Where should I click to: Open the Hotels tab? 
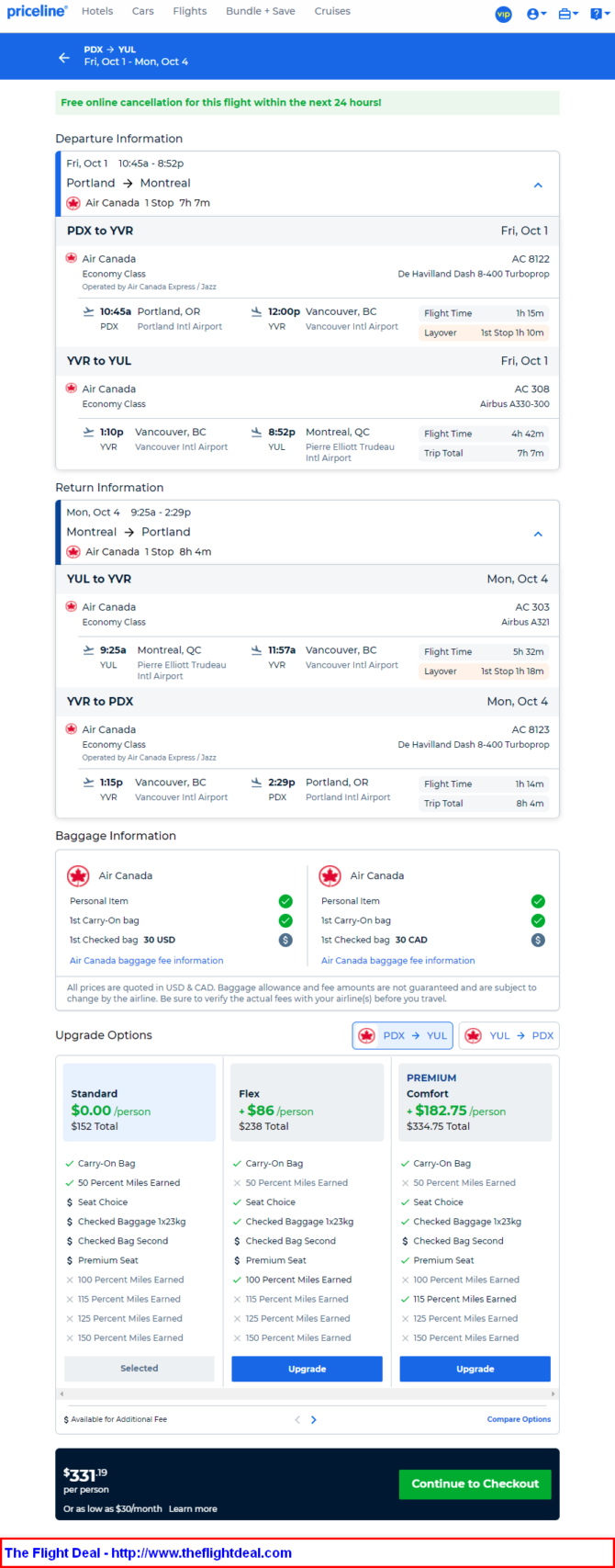point(97,11)
